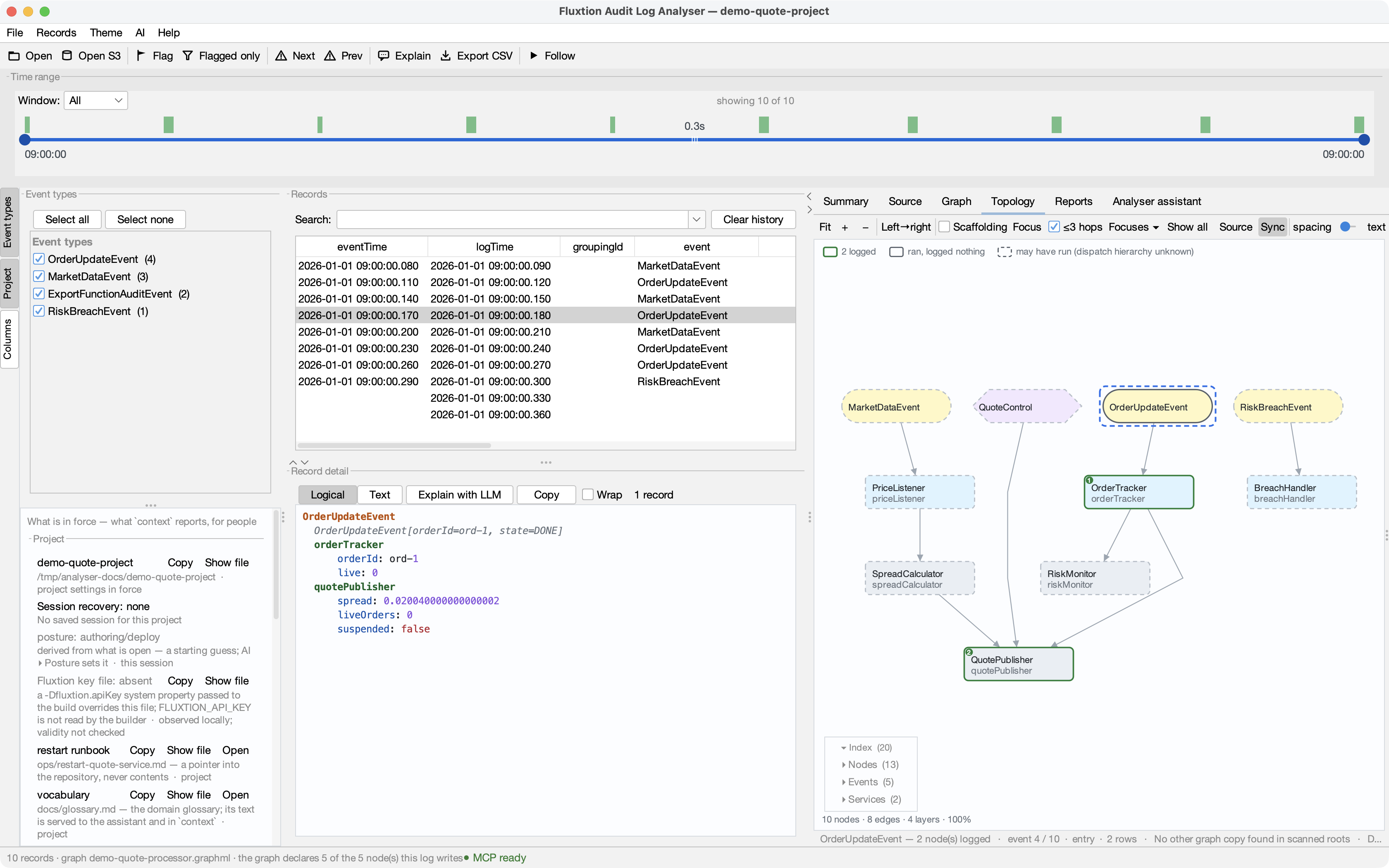Enable the Scaffolding checkbox
This screenshot has width=1389, height=868.
944,227
